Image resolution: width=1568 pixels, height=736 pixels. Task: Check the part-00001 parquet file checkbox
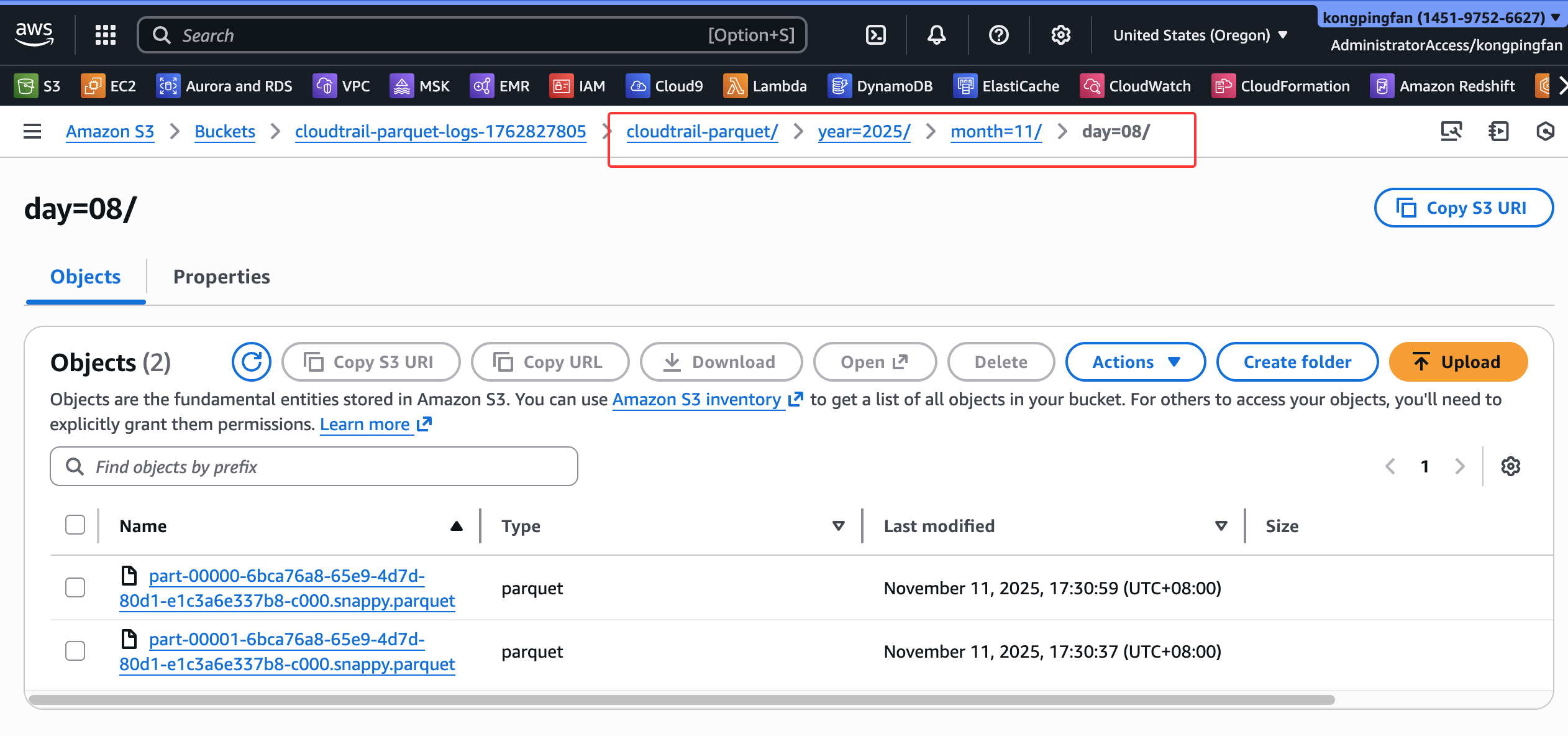point(75,651)
